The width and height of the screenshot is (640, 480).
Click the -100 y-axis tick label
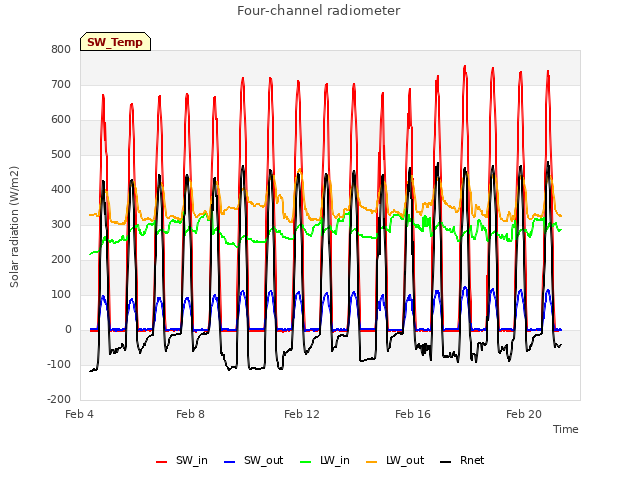[59, 364]
